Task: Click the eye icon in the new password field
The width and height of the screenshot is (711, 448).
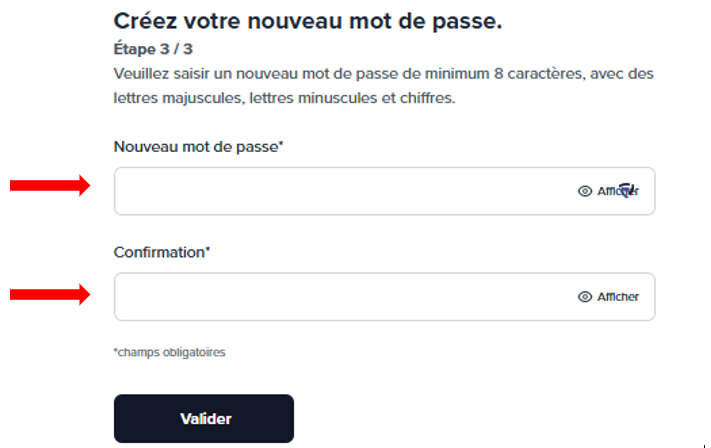Action: pyautogui.click(x=584, y=191)
